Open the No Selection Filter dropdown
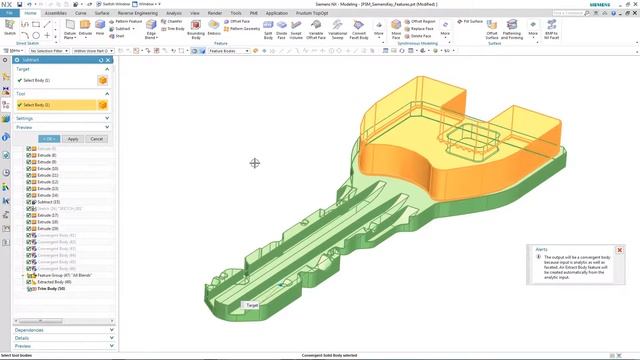 [49, 51]
